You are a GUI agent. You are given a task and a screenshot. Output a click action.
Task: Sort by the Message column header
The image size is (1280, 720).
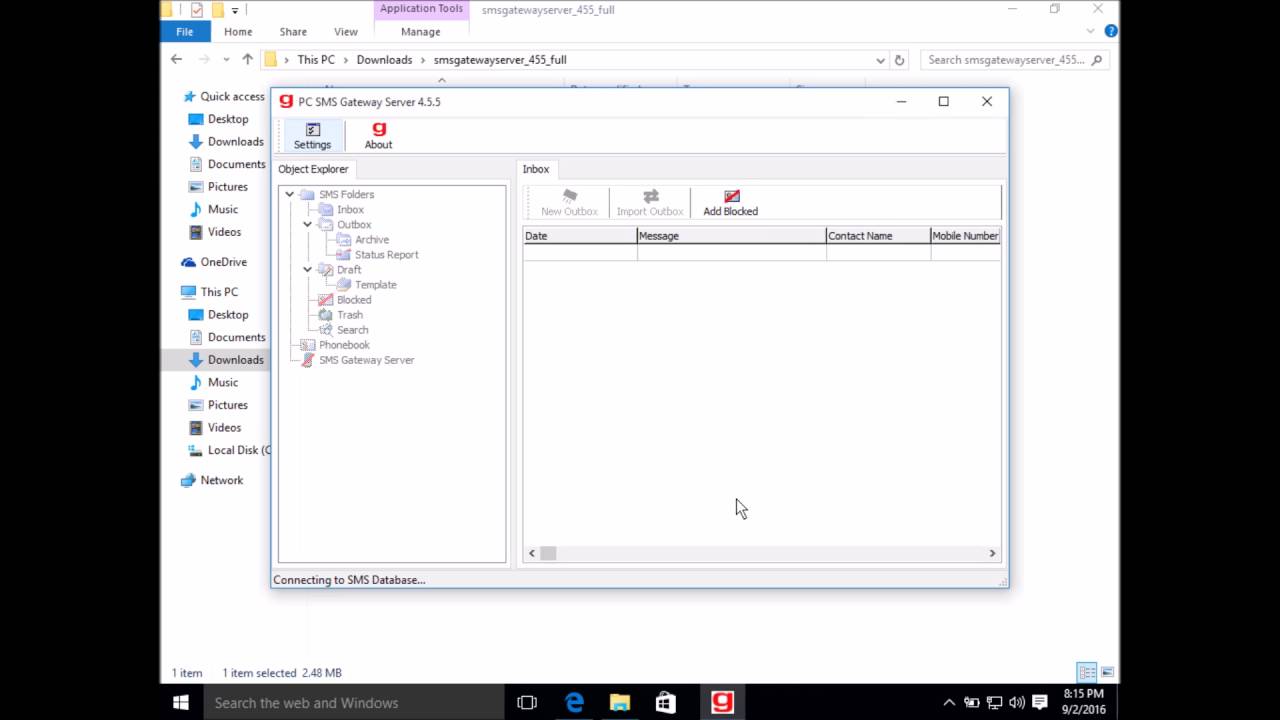(x=732, y=236)
